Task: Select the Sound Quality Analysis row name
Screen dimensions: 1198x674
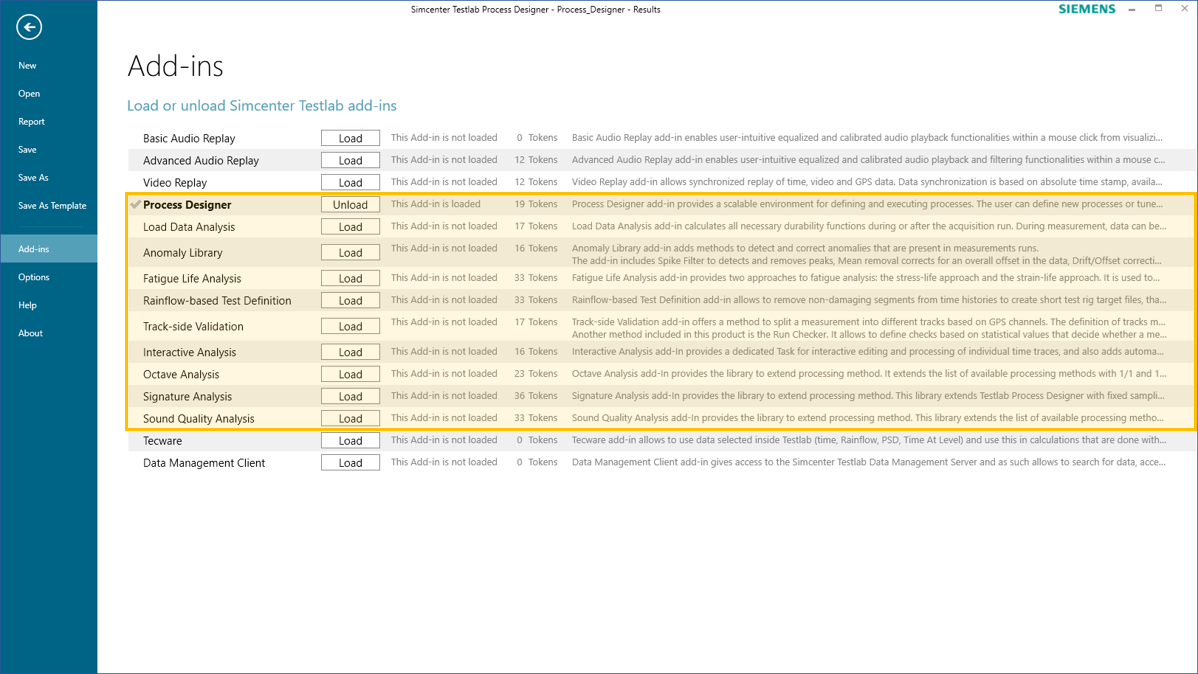Action: pos(198,419)
